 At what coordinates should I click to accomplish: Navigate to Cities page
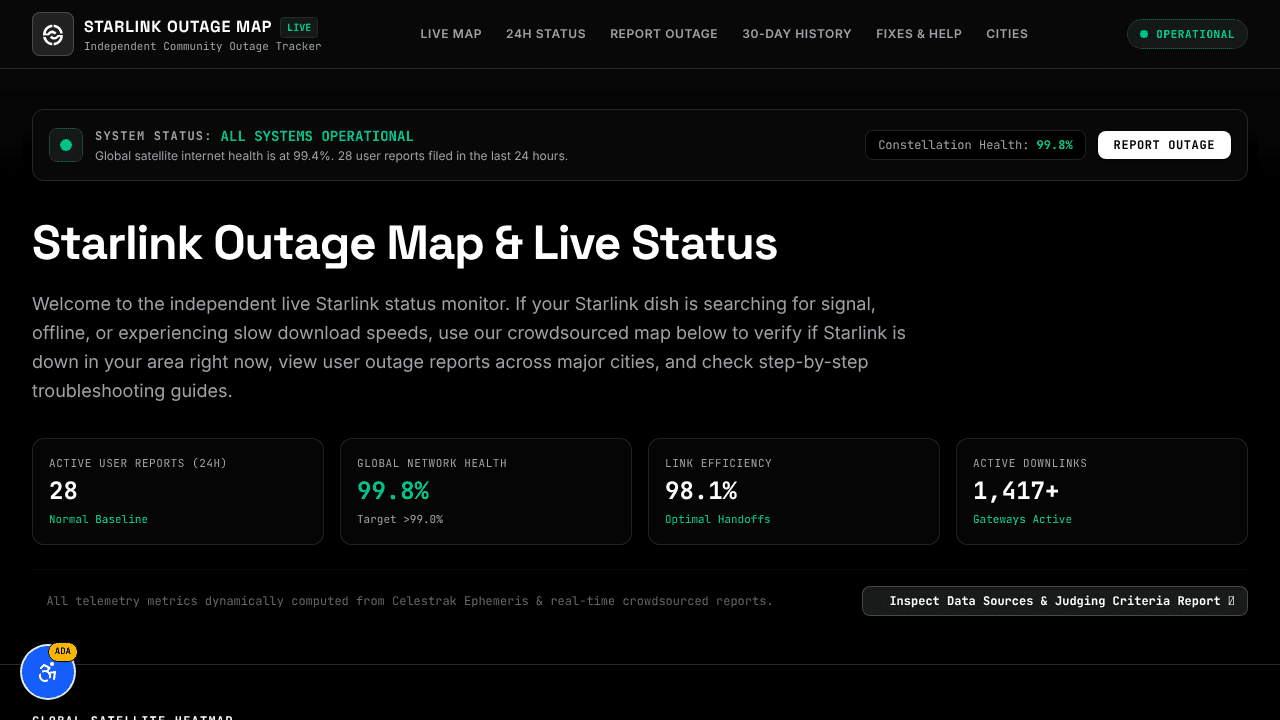coord(1007,34)
